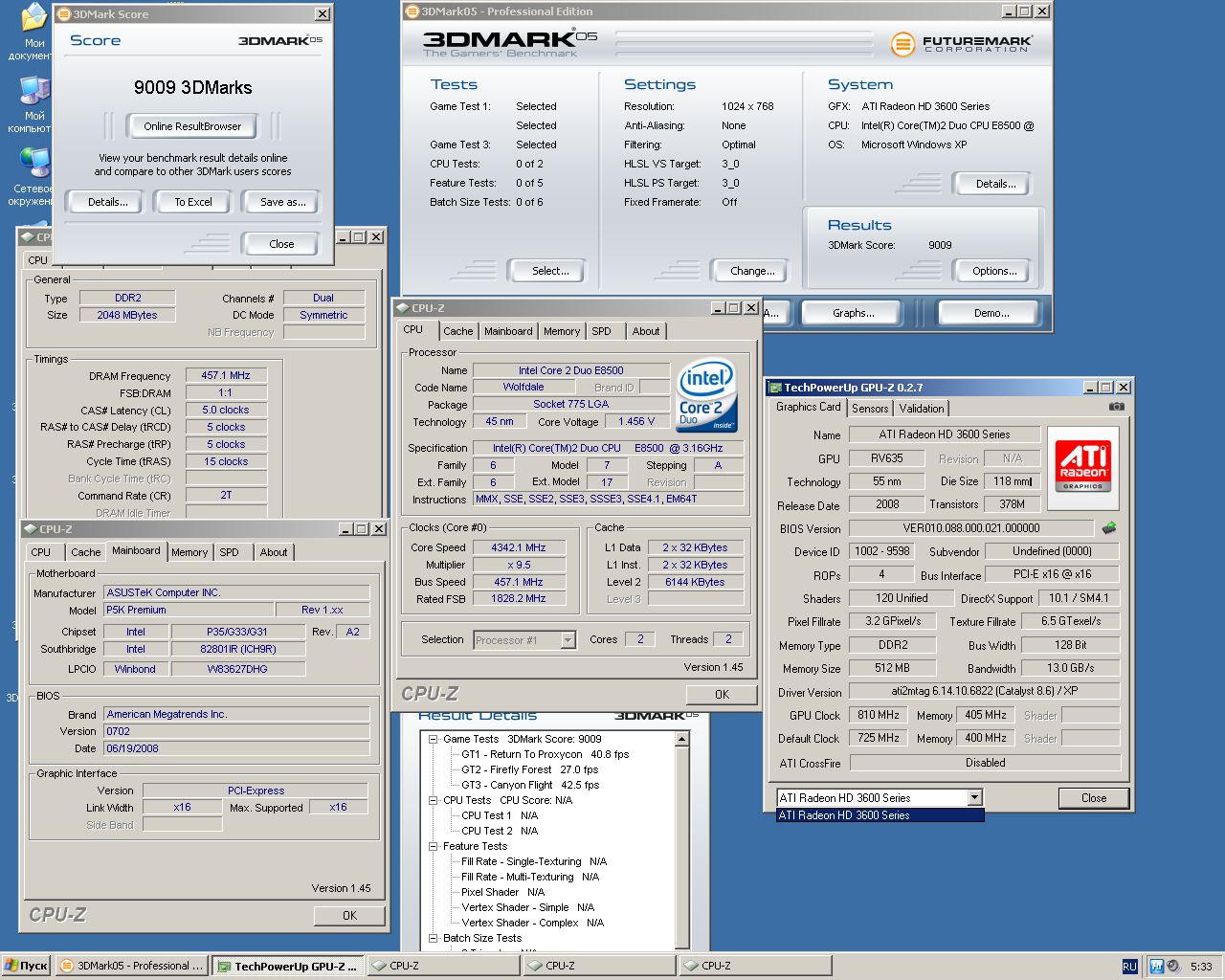Collapse the Feature Tests tree node
This screenshot has height=980, width=1225.
(433, 846)
